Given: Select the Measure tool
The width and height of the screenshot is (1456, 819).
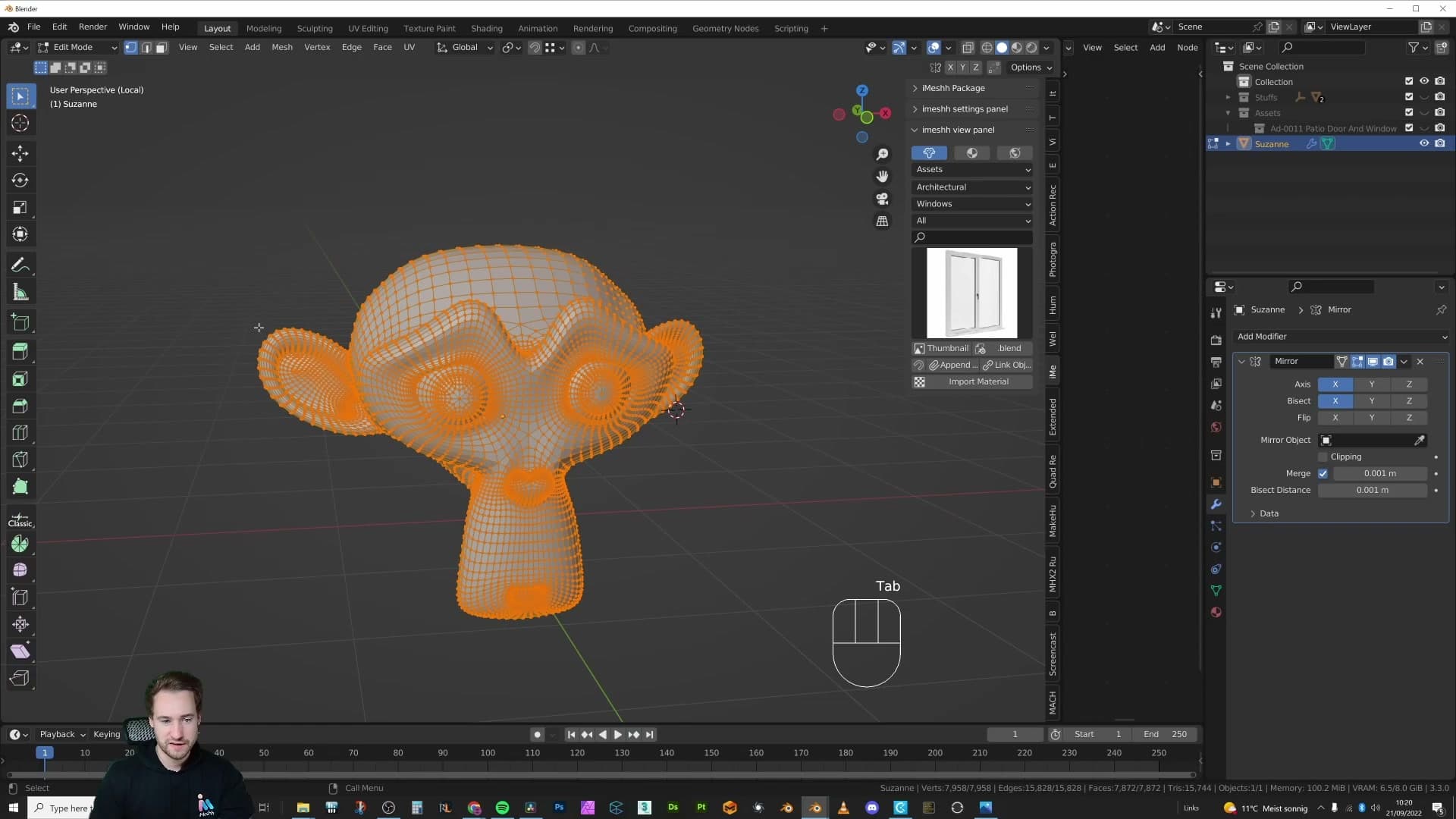Looking at the screenshot, I should (20, 292).
